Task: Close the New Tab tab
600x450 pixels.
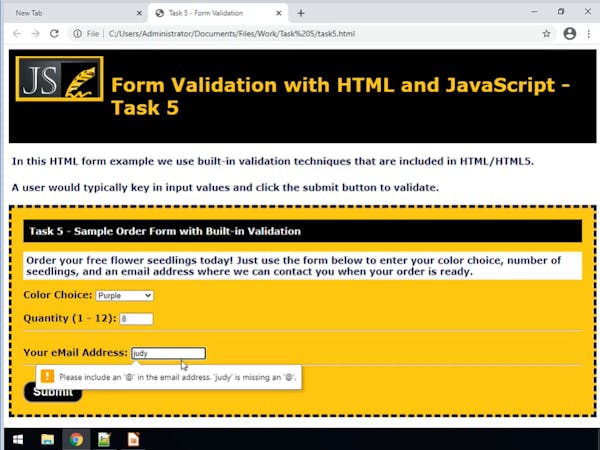Action: pos(139,13)
